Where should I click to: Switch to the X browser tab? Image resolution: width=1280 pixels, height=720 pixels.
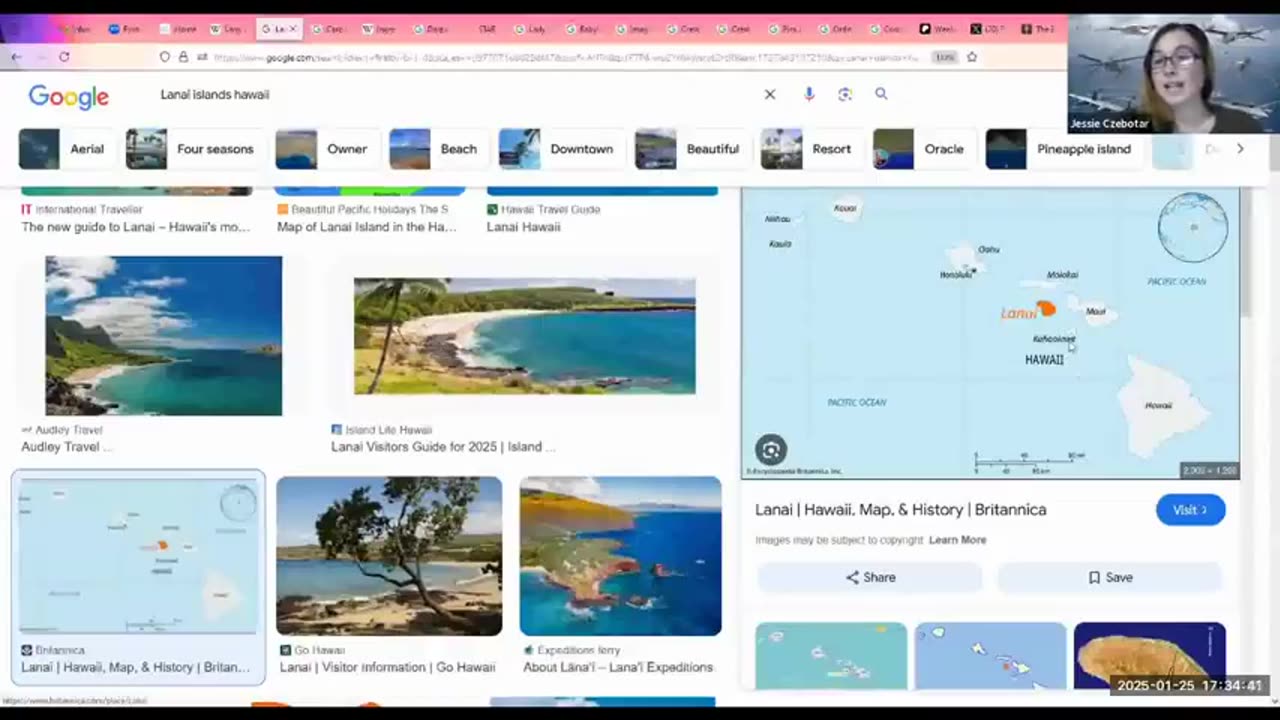(x=987, y=29)
